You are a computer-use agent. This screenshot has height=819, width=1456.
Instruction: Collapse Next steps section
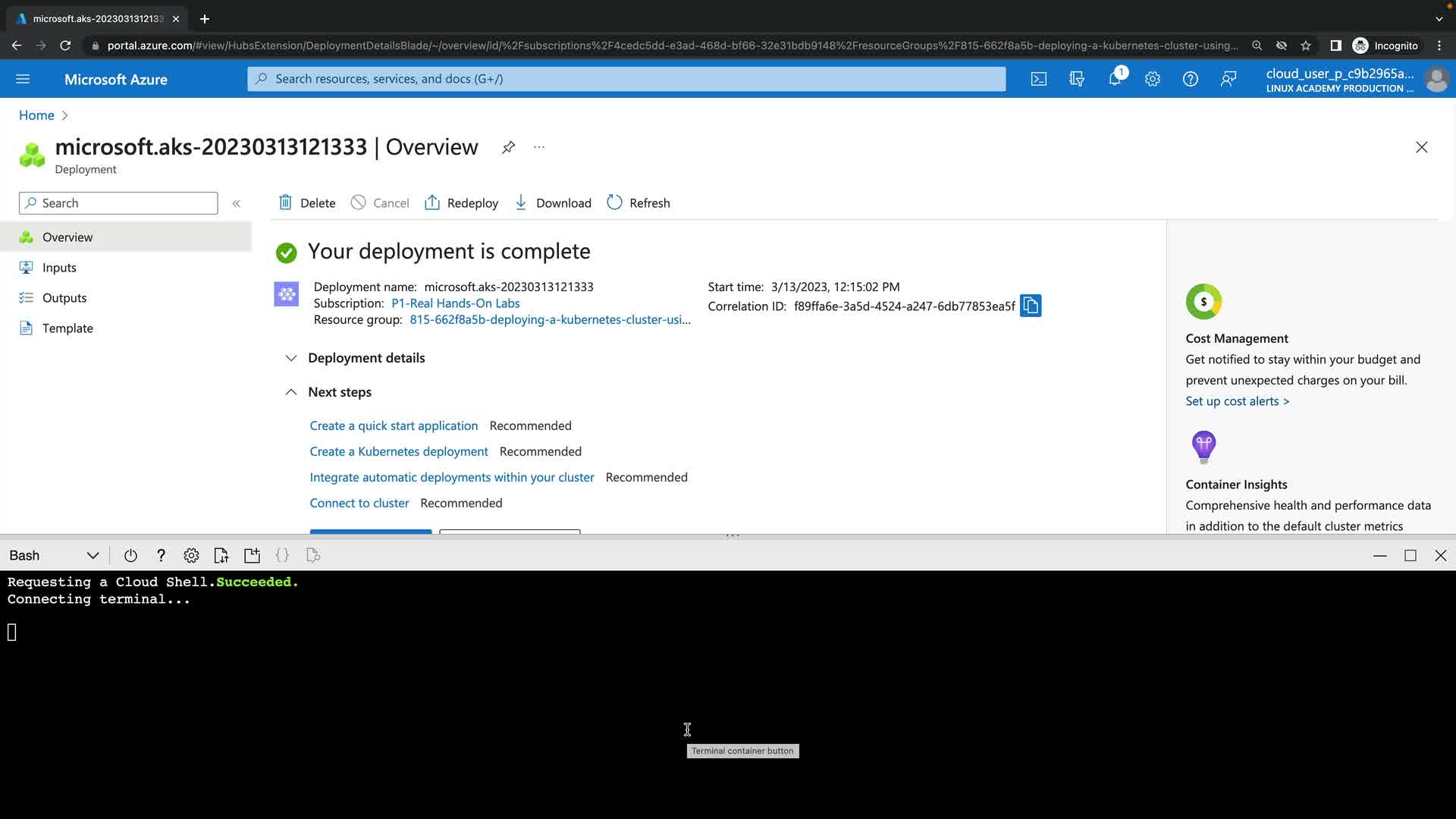coord(291,392)
